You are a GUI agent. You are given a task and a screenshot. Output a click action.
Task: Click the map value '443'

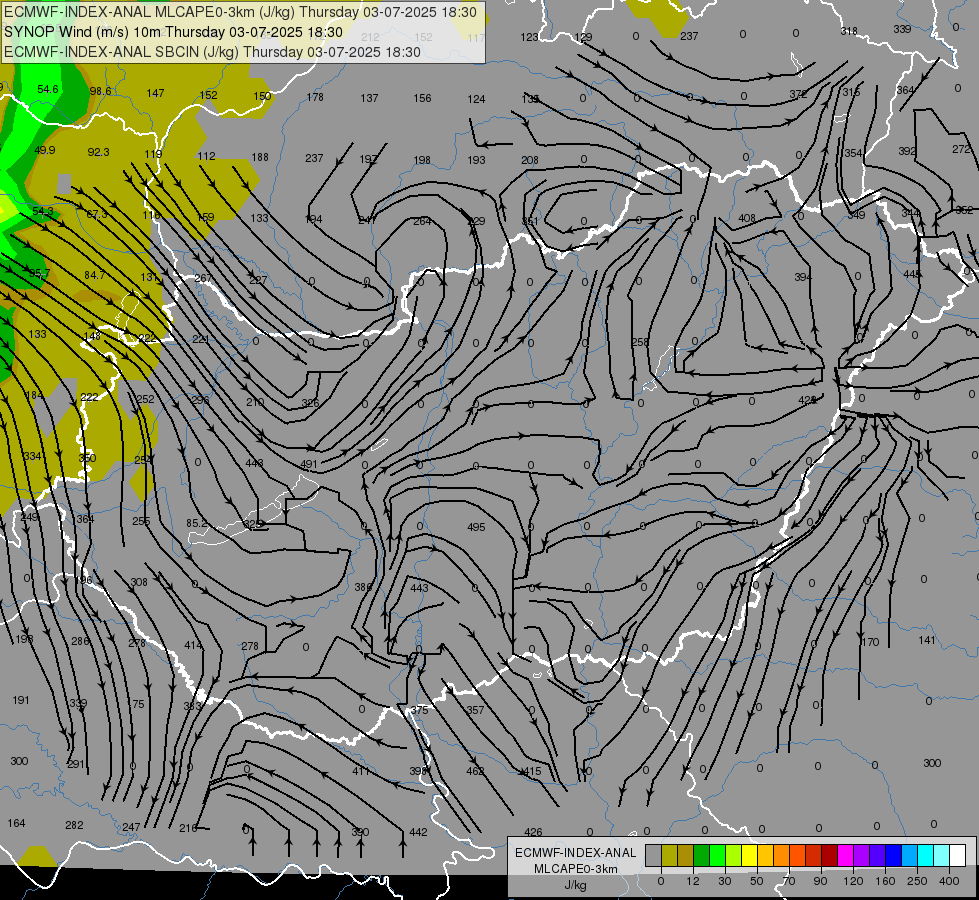(419, 588)
